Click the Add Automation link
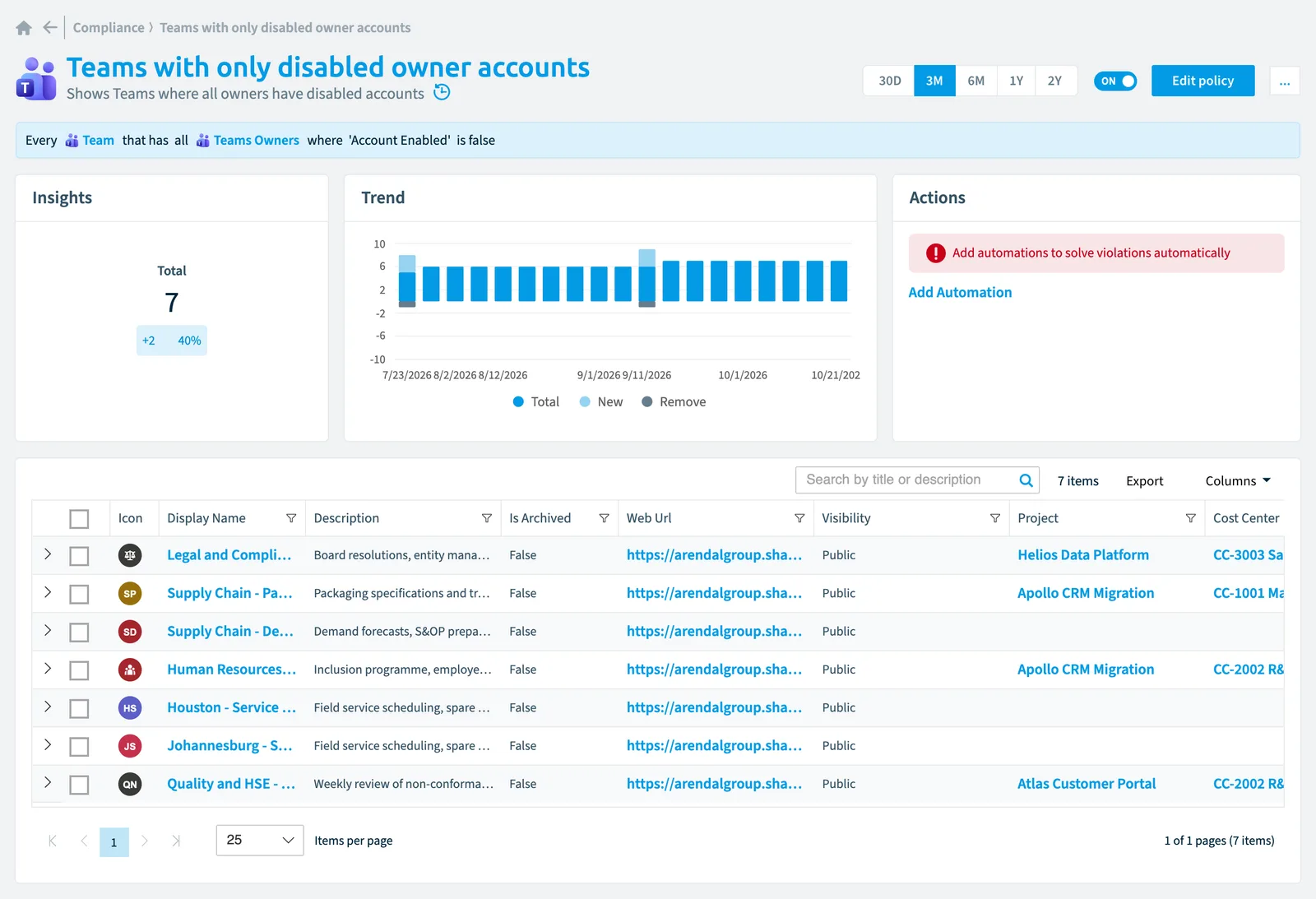Viewport: 1316px width, 899px height. (x=960, y=292)
